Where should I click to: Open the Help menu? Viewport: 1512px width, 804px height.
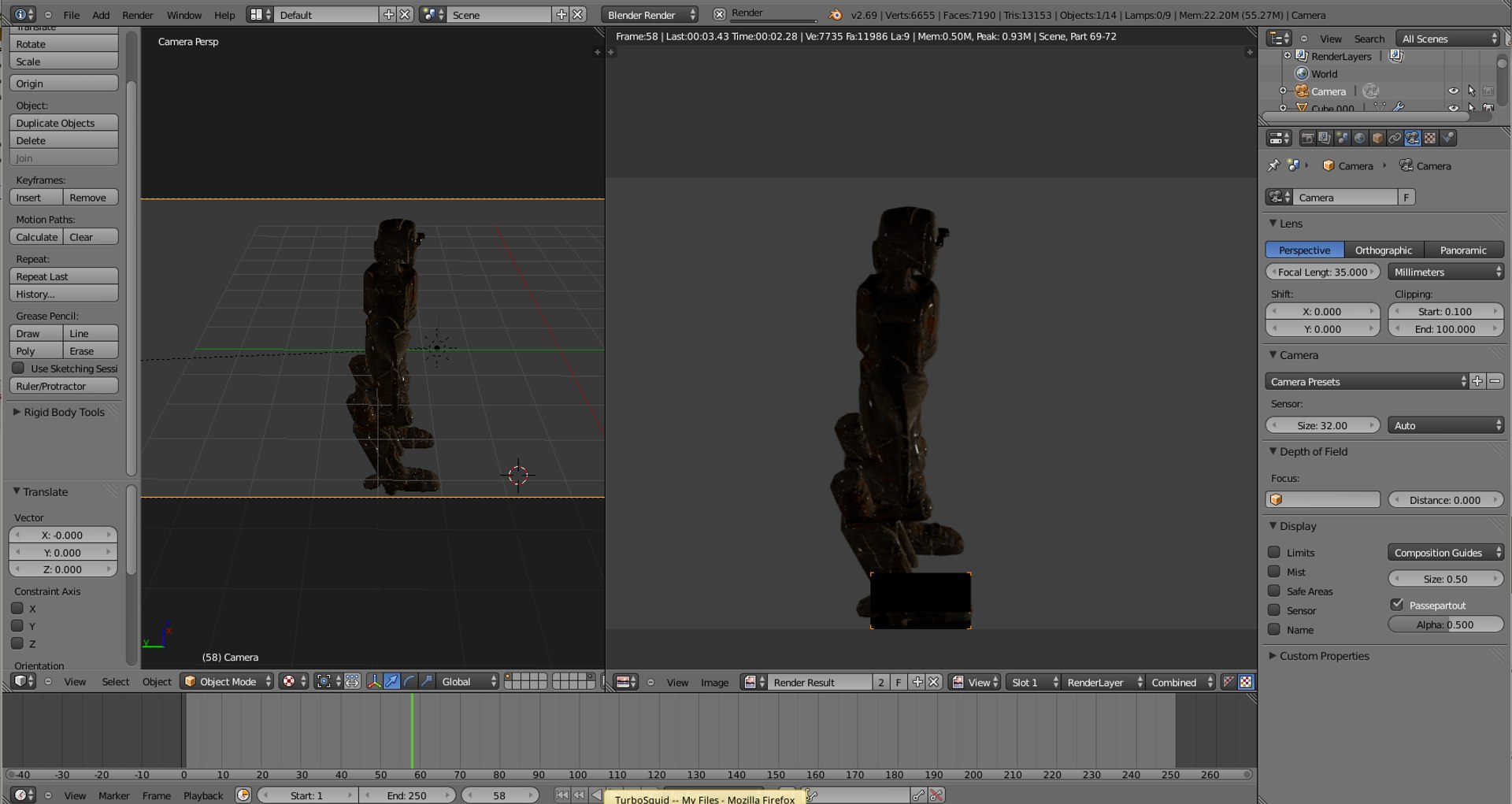[x=224, y=15]
